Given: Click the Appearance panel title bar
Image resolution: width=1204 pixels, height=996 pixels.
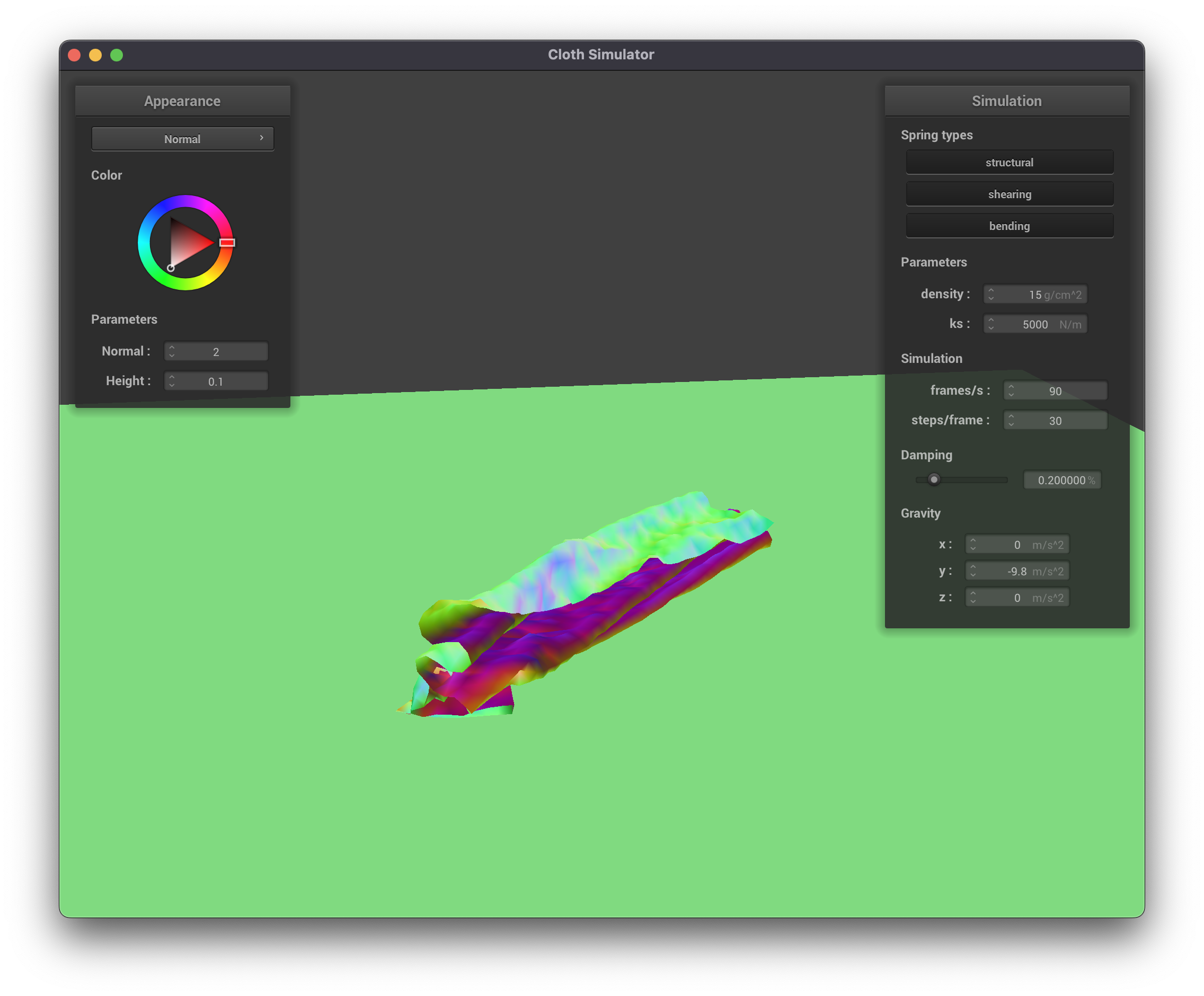Looking at the screenshot, I should [x=182, y=101].
